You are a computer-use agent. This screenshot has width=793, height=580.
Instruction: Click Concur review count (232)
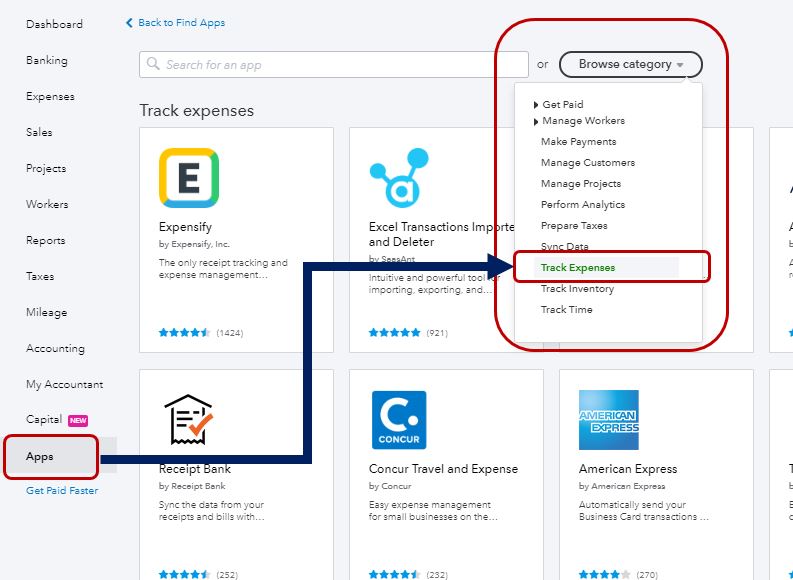pos(437,575)
